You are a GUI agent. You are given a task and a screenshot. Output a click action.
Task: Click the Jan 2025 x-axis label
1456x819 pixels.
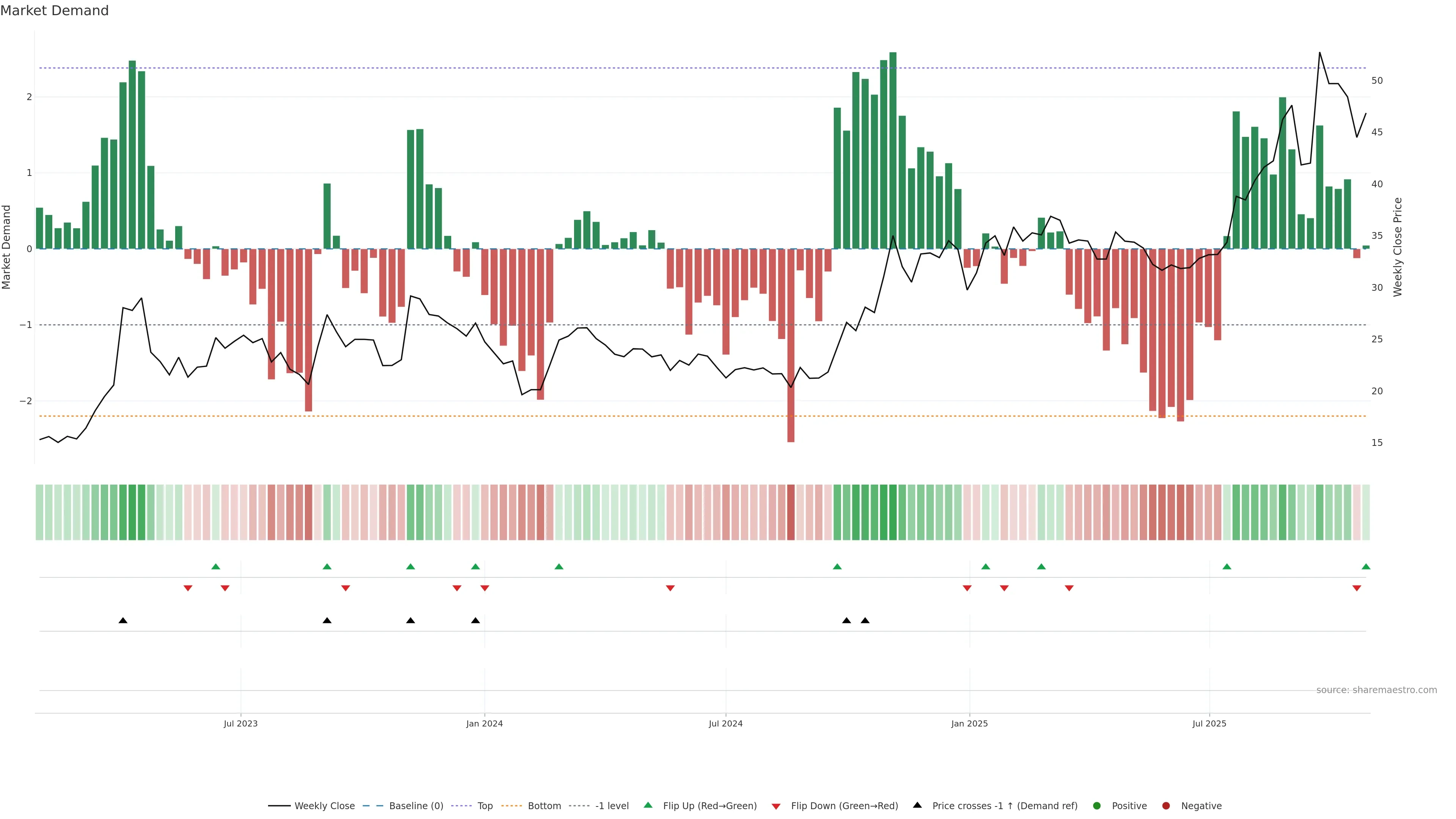pyautogui.click(x=970, y=723)
